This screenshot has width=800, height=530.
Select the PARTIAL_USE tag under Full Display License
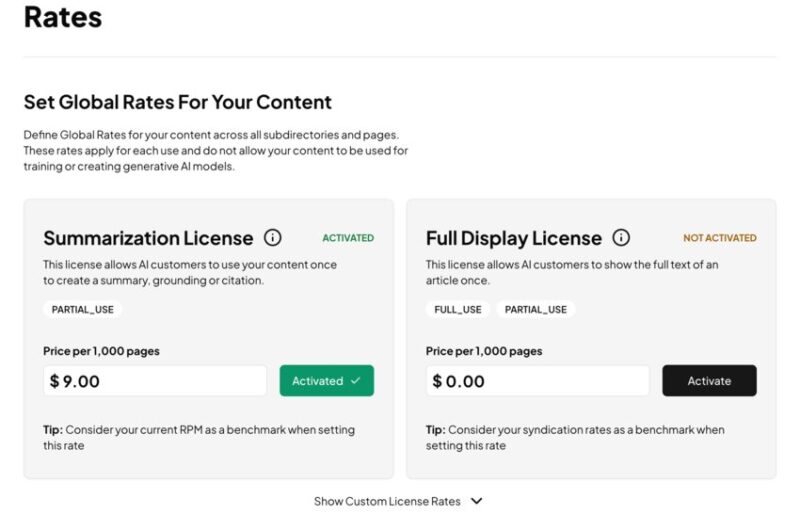click(535, 310)
